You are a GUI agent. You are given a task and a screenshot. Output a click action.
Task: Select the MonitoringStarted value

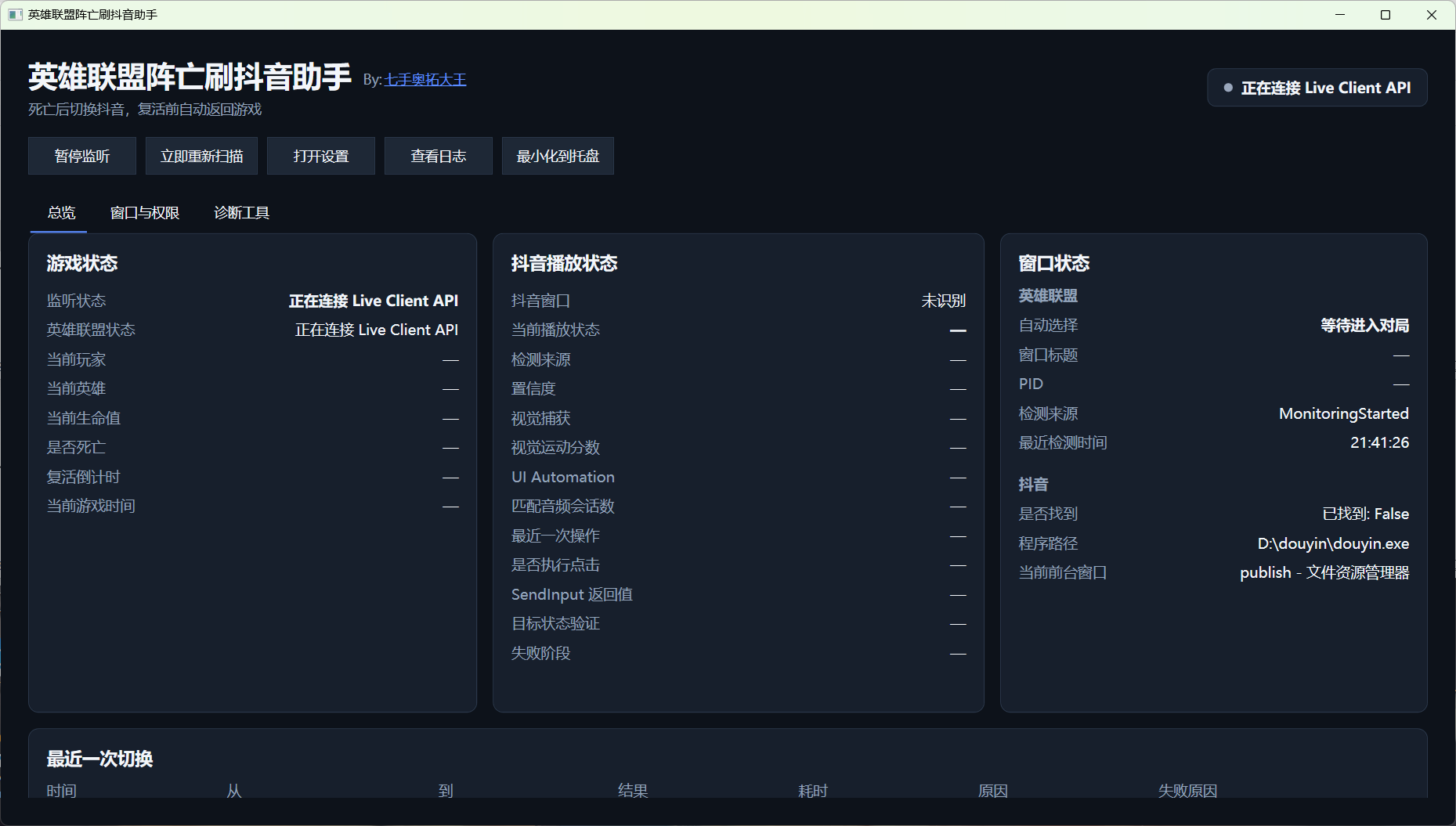1344,413
